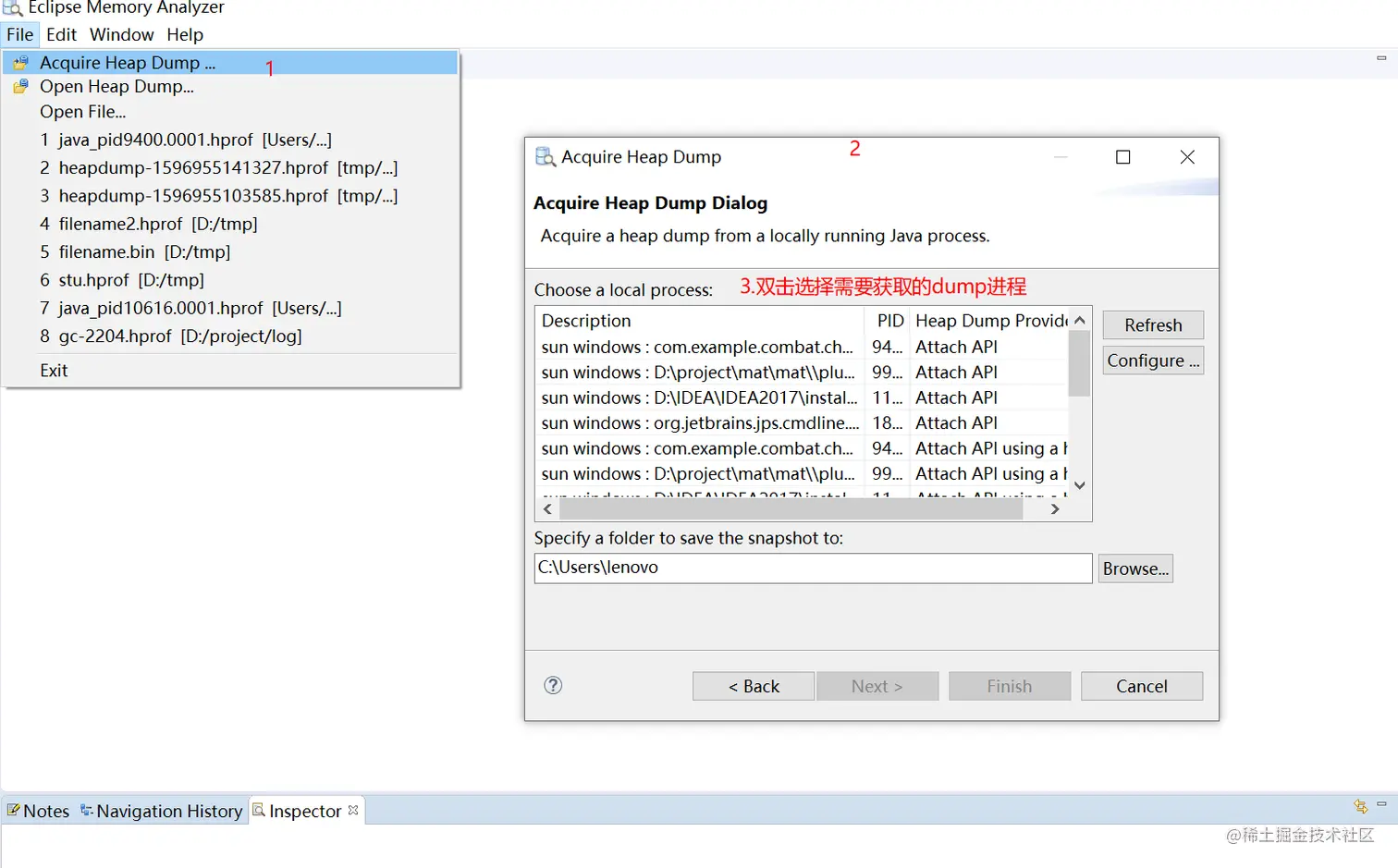The image size is (1398, 868).
Task: Click the snapshot folder path field
Action: (813, 568)
